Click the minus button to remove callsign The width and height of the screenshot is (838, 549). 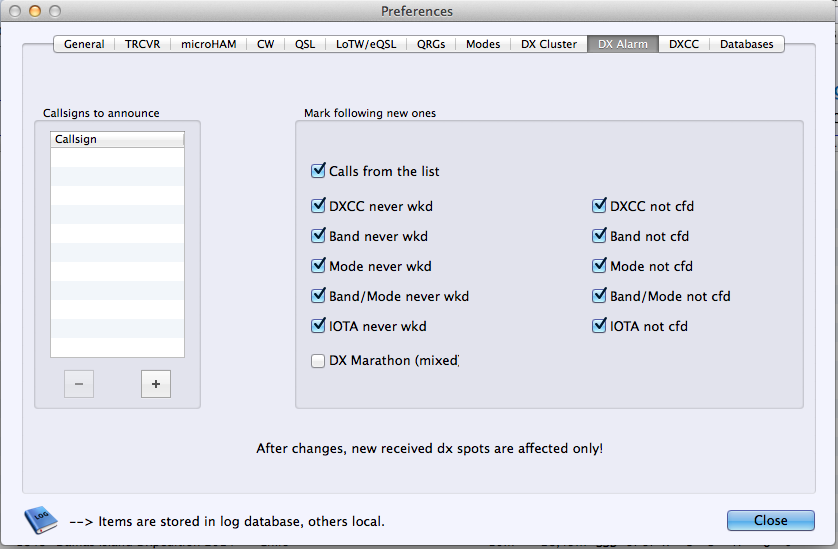79,383
